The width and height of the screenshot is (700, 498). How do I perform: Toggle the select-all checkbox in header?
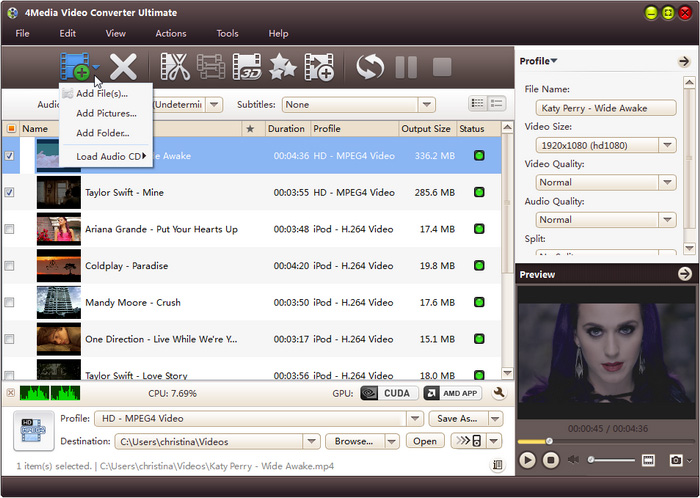tap(11, 129)
